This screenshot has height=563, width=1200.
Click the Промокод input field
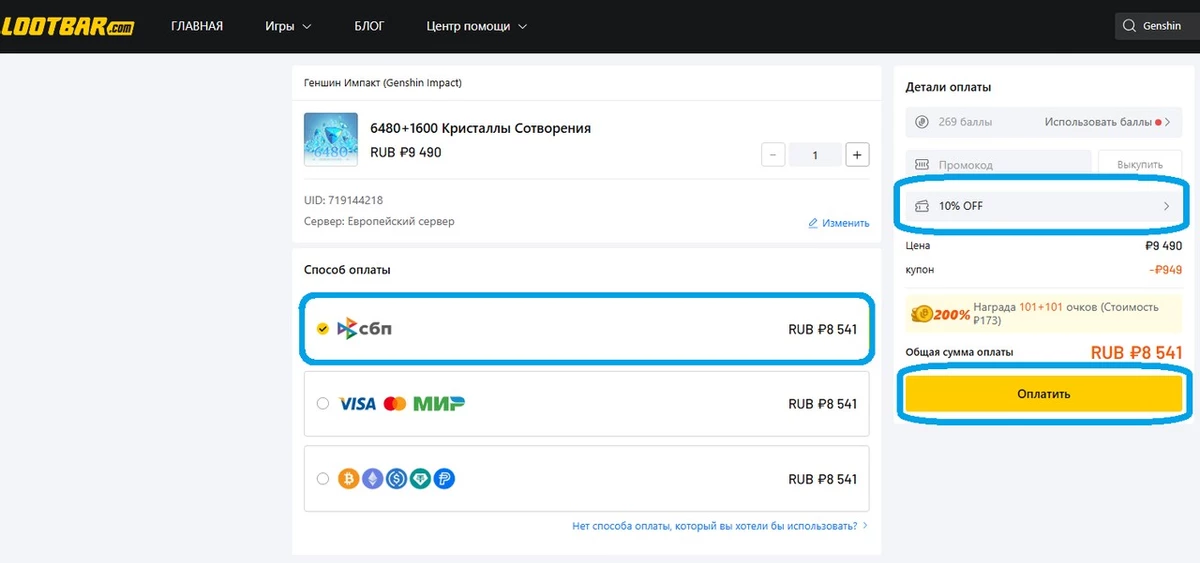tap(999, 164)
